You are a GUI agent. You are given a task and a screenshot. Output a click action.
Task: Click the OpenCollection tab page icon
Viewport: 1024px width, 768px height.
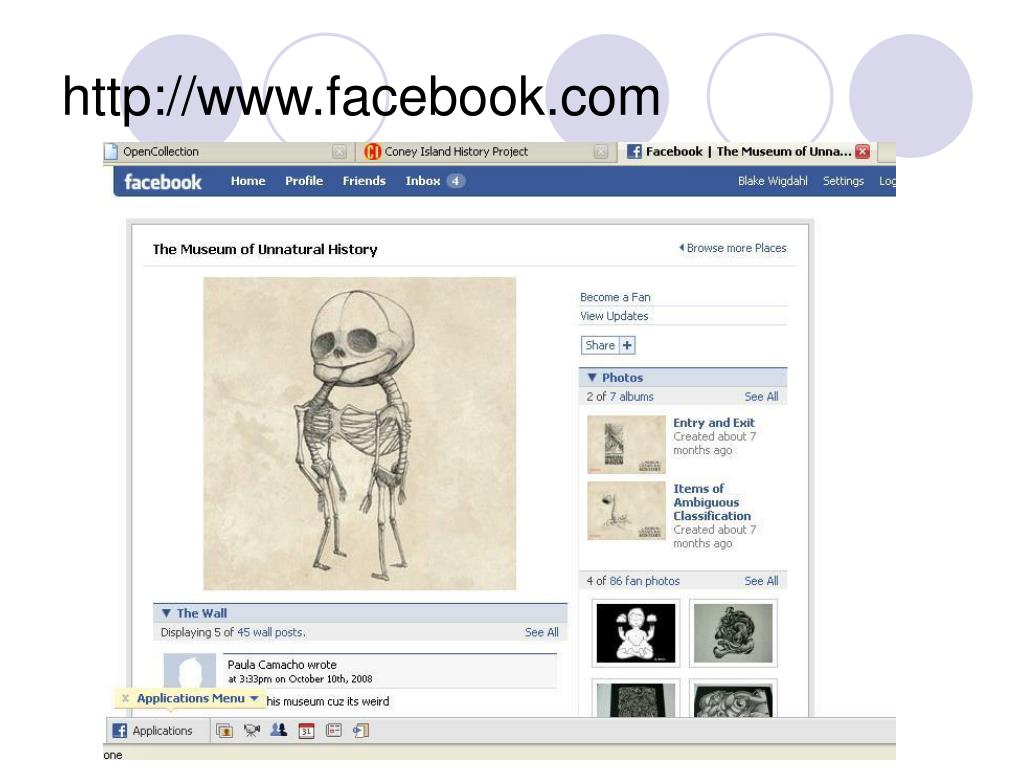(111, 152)
